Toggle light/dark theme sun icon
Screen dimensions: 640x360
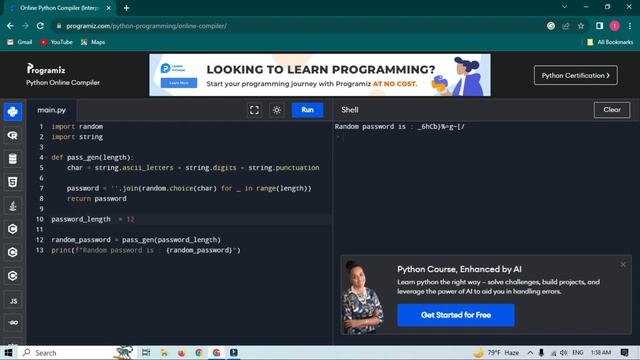pos(277,110)
